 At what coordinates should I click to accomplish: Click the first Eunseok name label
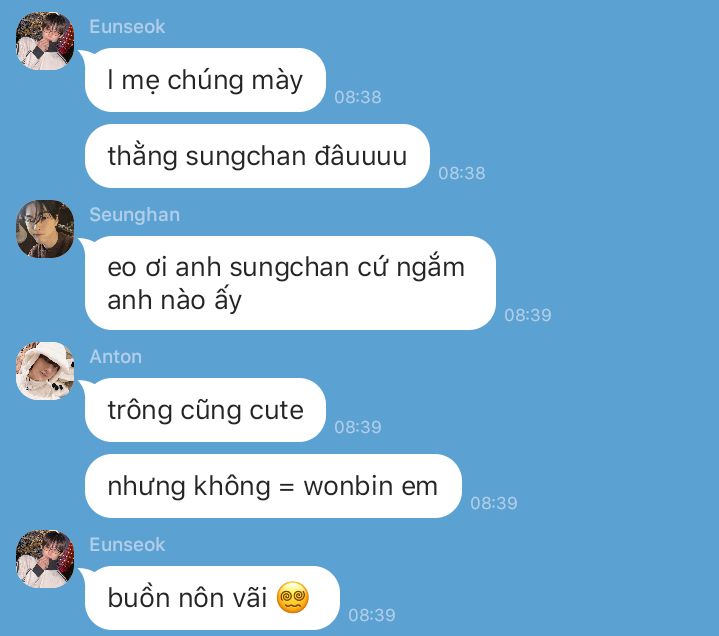click(x=127, y=27)
